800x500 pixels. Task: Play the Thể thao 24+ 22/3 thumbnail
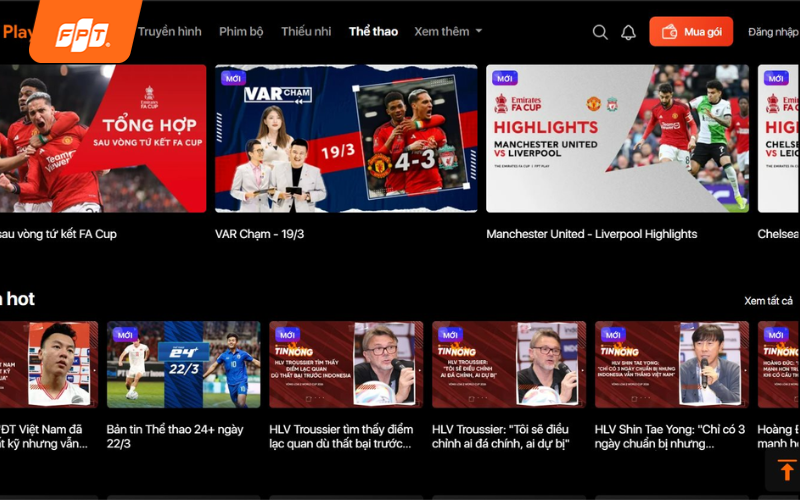coord(183,364)
